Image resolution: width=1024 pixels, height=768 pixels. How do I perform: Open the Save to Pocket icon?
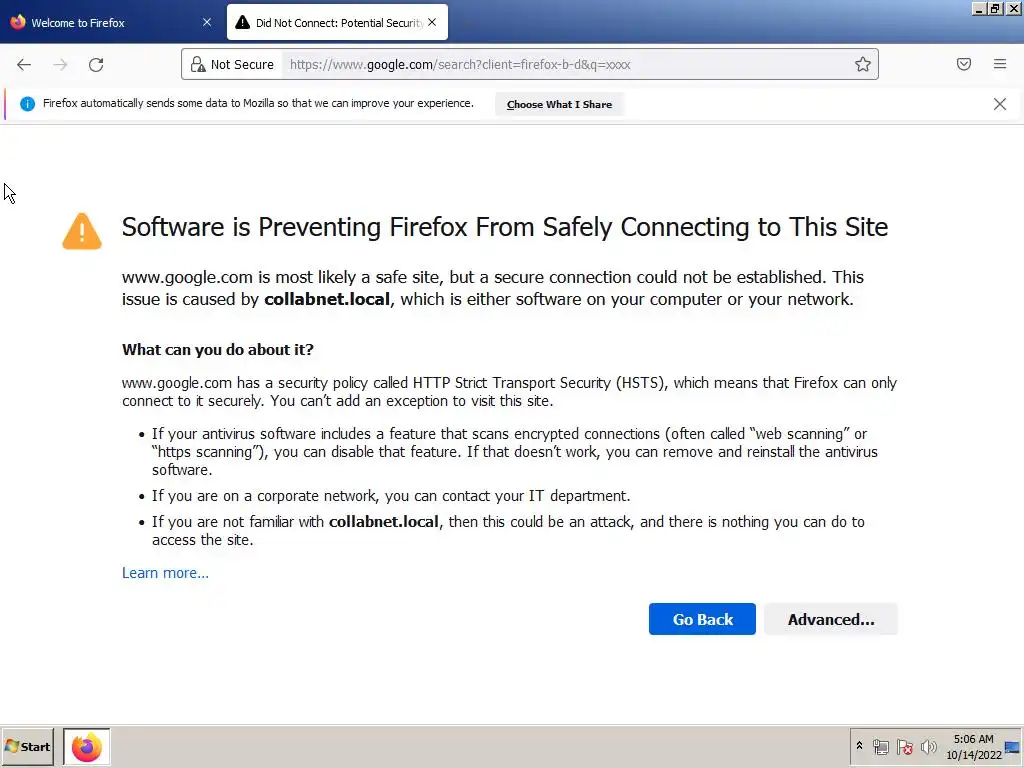click(x=963, y=64)
